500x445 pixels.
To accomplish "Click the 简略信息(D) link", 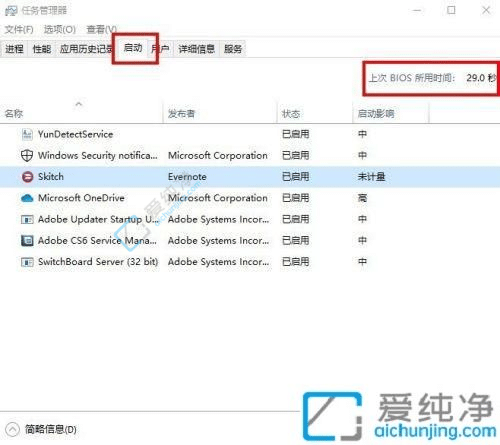I will [51, 429].
